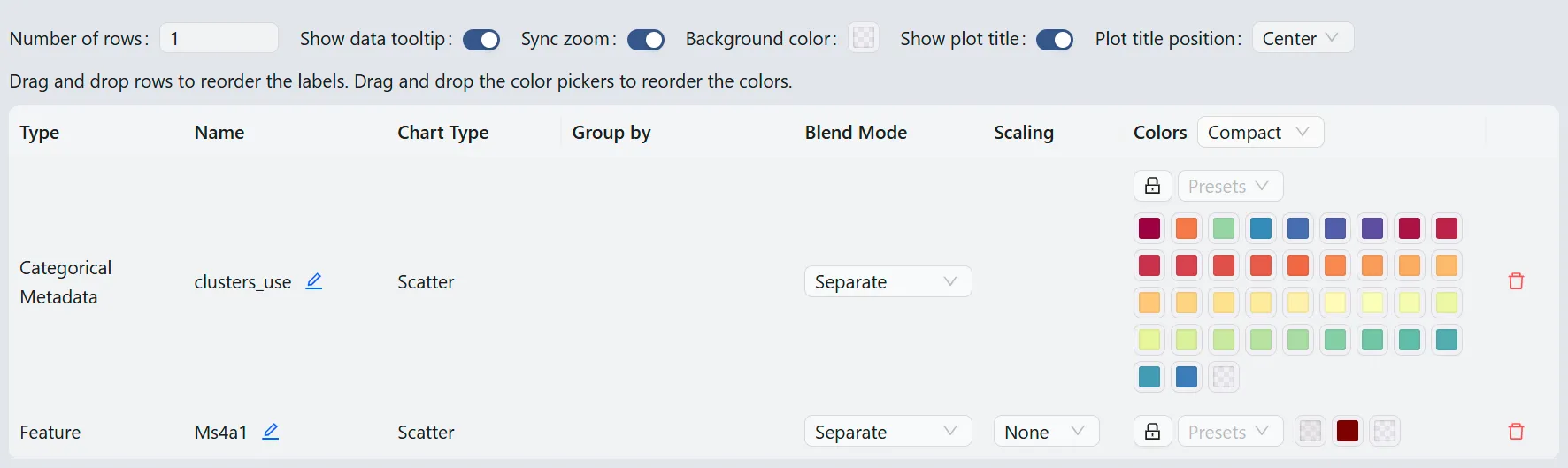Open the Plot title position dropdown
Image resolution: width=1568 pixels, height=468 pixels.
click(1303, 39)
